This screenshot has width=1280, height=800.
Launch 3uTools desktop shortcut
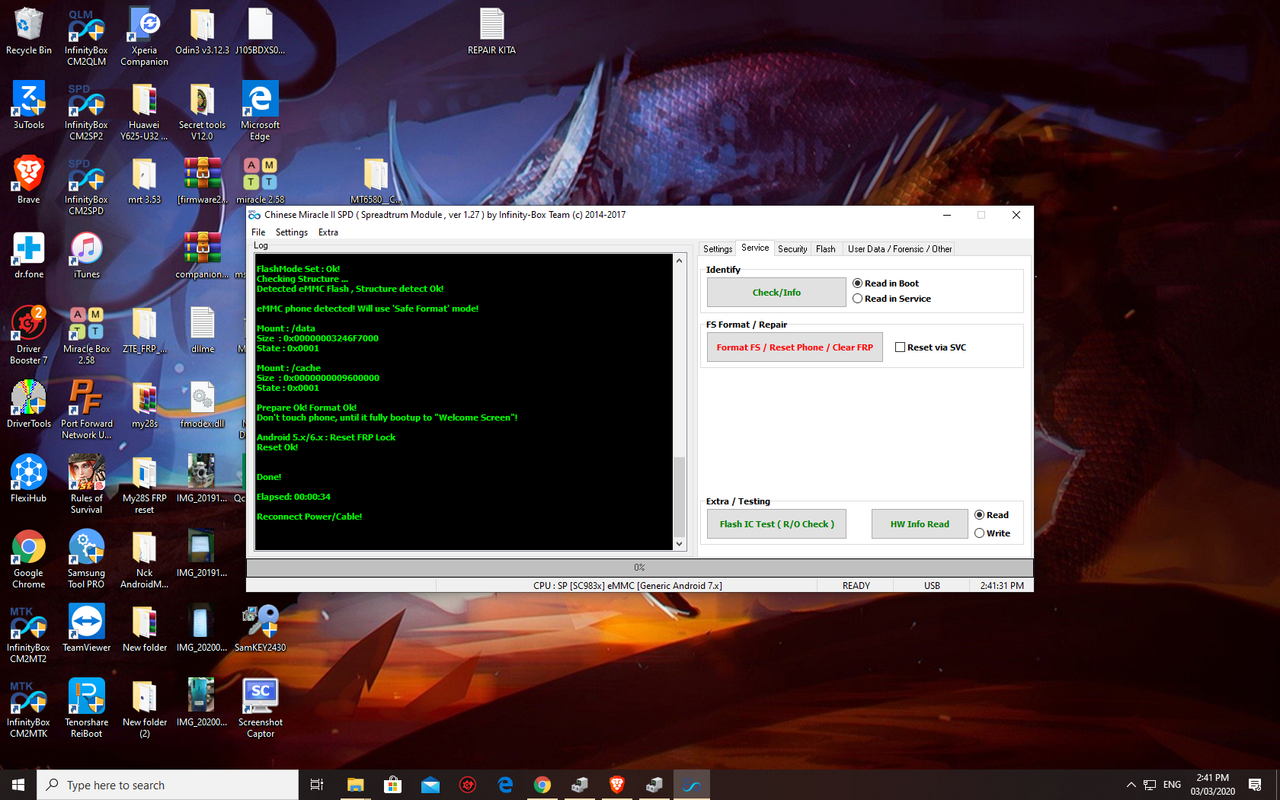(29, 106)
